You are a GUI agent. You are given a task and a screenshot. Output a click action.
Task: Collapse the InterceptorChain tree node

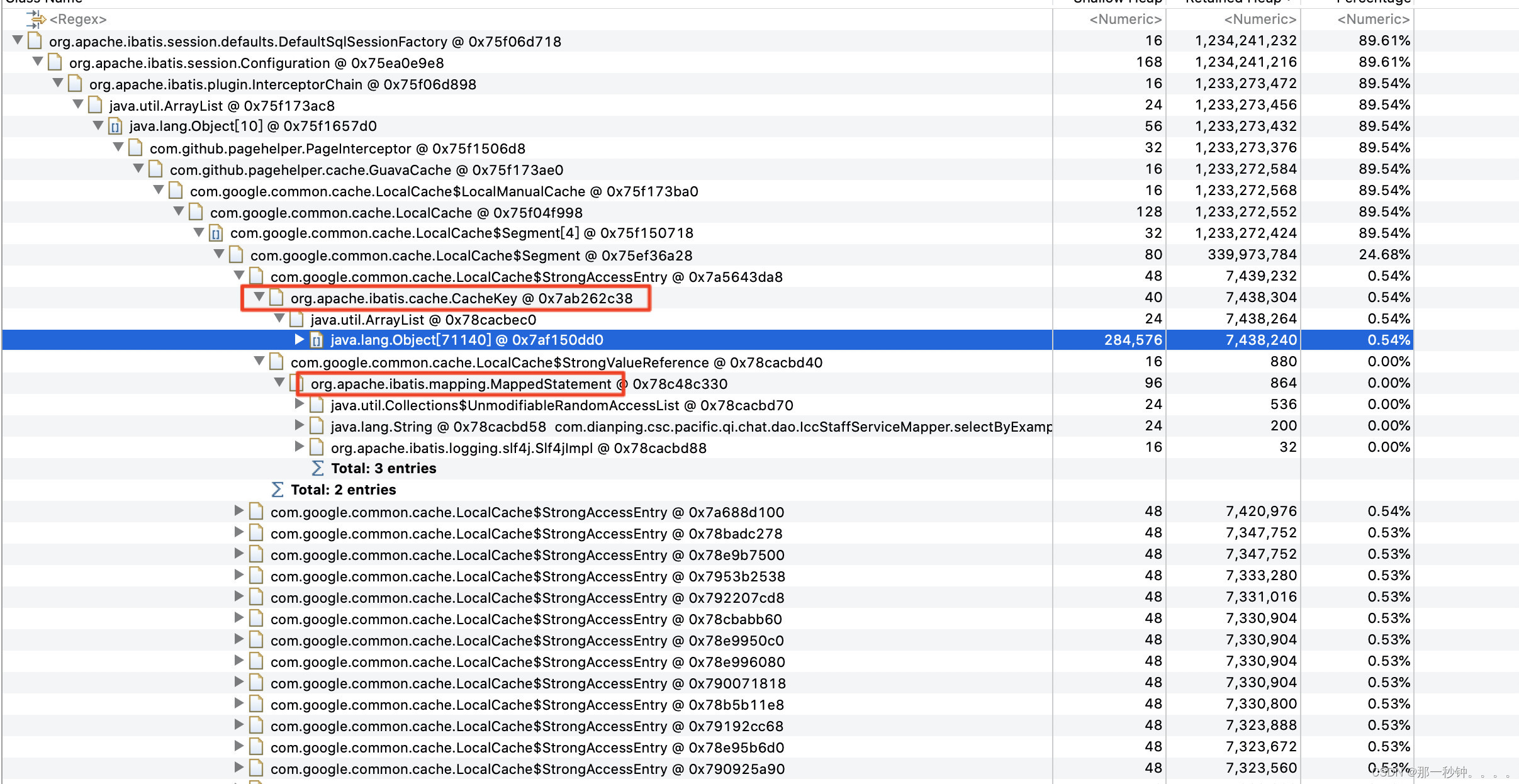(x=58, y=83)
